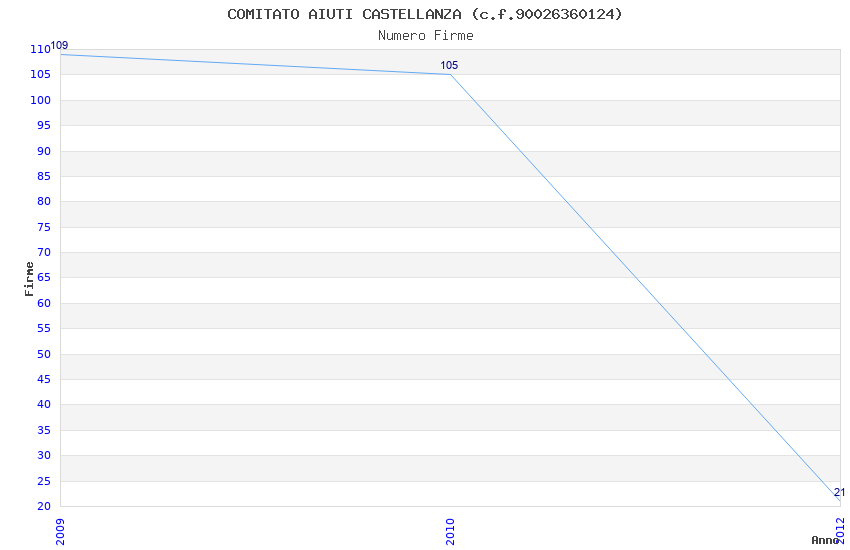Click the y-axis value 100
The width and height of the screenshot is (850, 550).
pos(40,100)
